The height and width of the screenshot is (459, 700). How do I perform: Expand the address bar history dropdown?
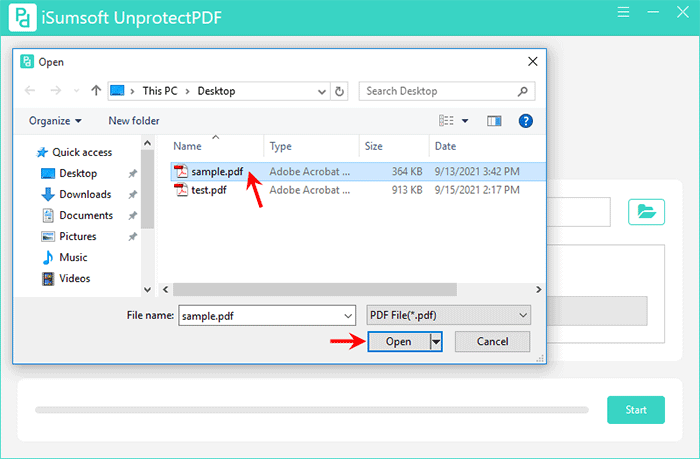[x=321, y=92]
